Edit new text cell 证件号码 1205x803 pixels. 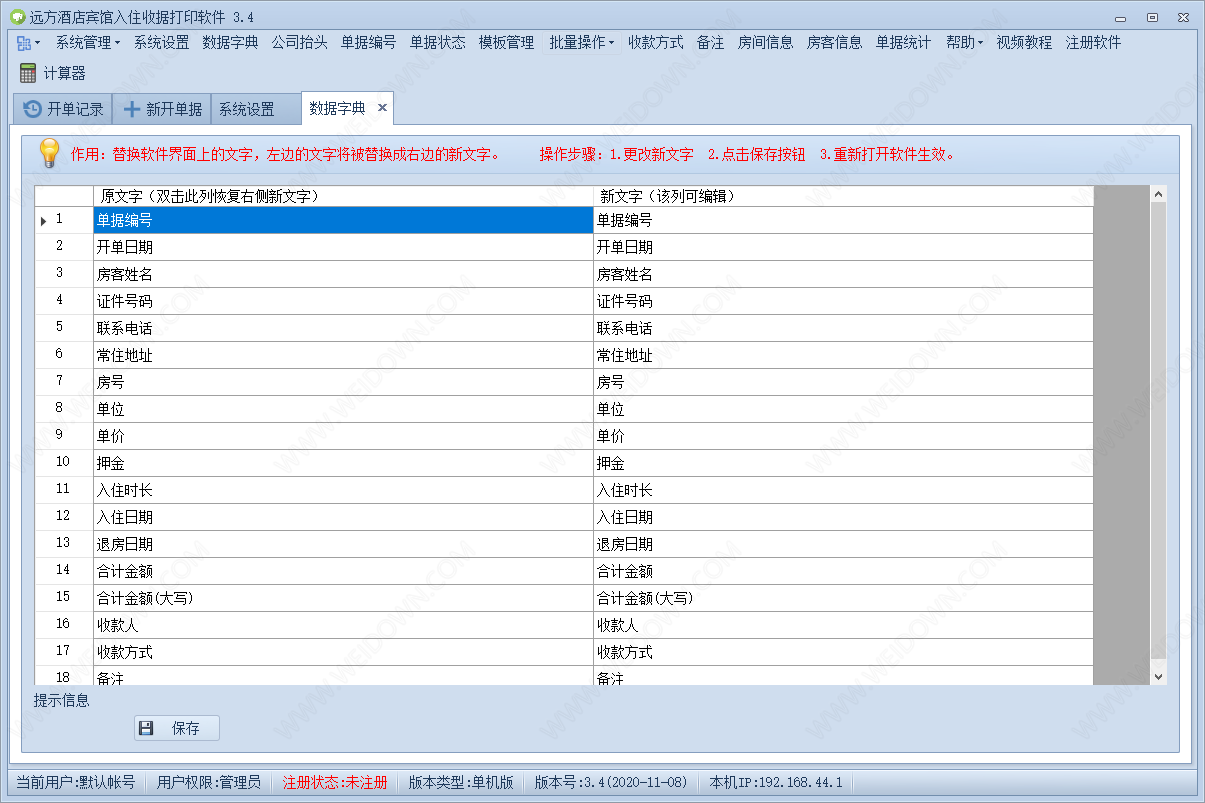[843, 301]
